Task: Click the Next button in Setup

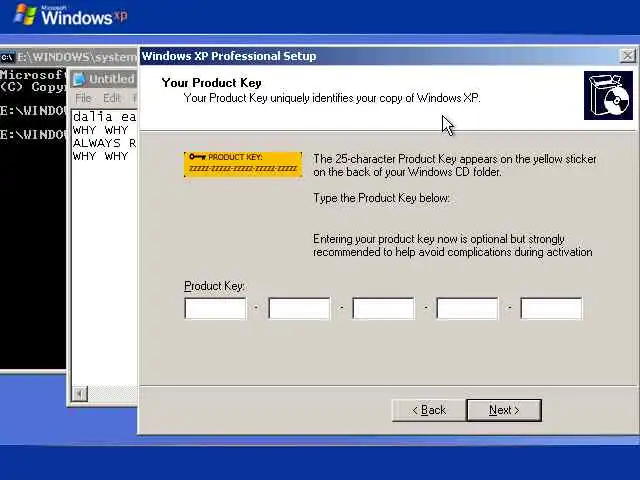Action: pyautogui.click(x=504, y=410)
